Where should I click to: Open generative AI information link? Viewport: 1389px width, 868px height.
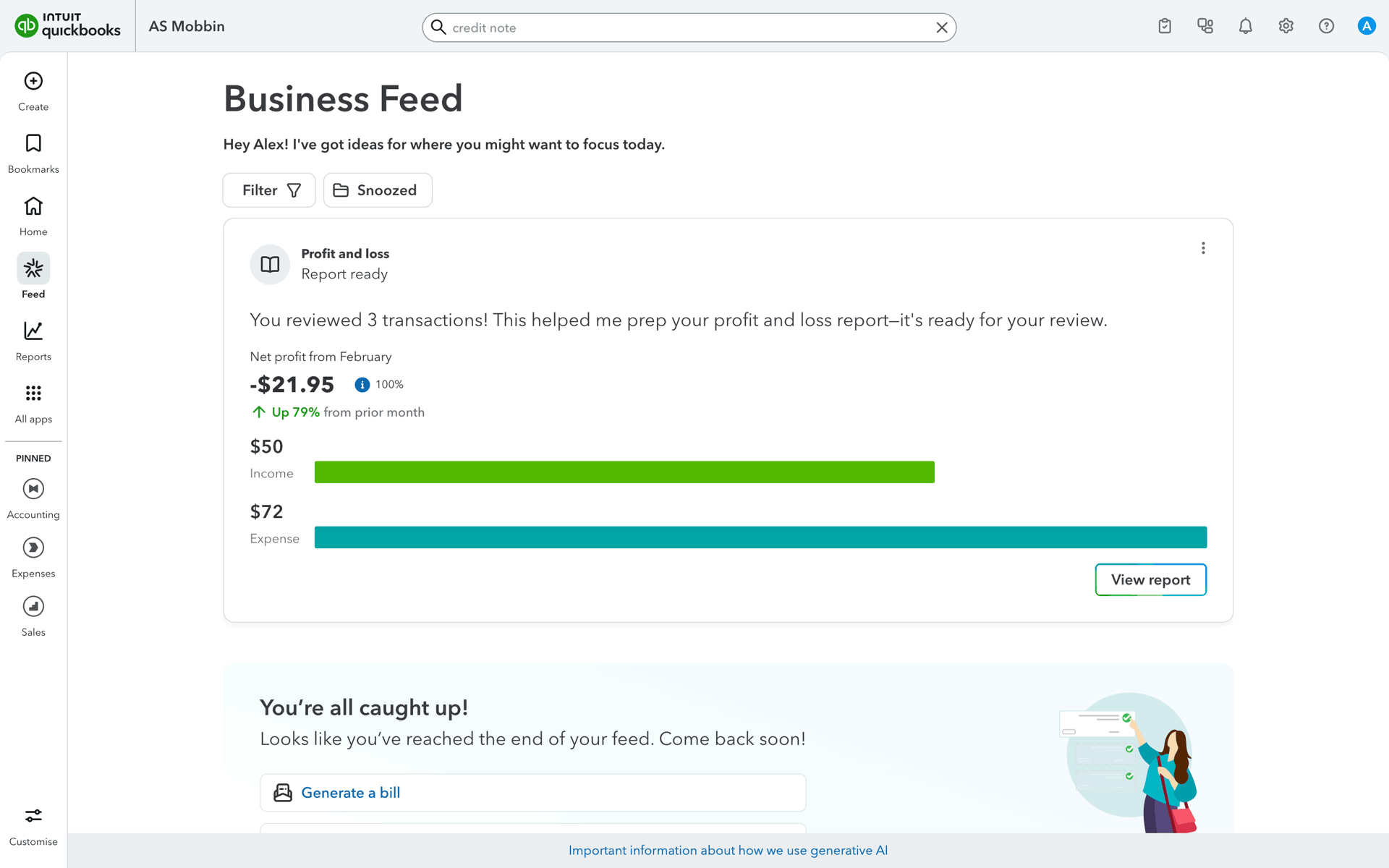coord(728,851)
